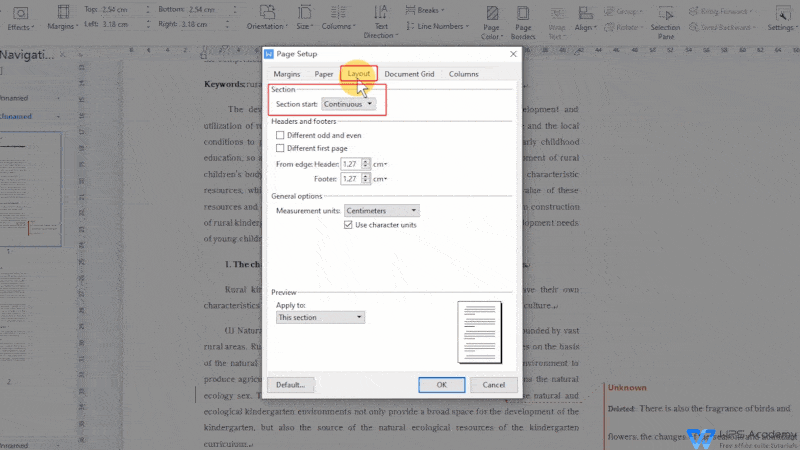Close the Navigation pane
Screen dimensions: 800x450
click(62, 55)
